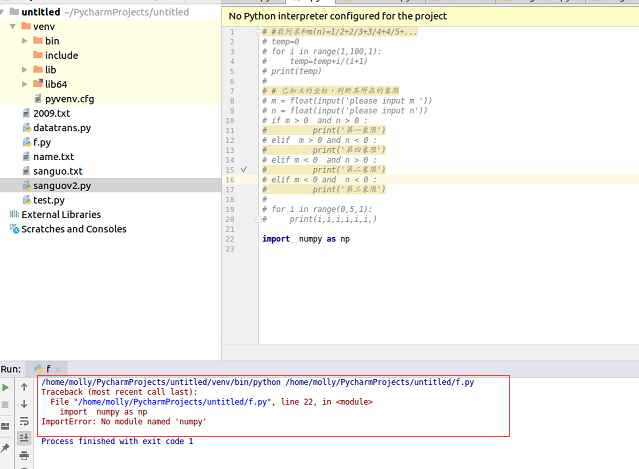Click the checkmark in gutter at line 15
This screenshot has height=469, width=639.
244,169
